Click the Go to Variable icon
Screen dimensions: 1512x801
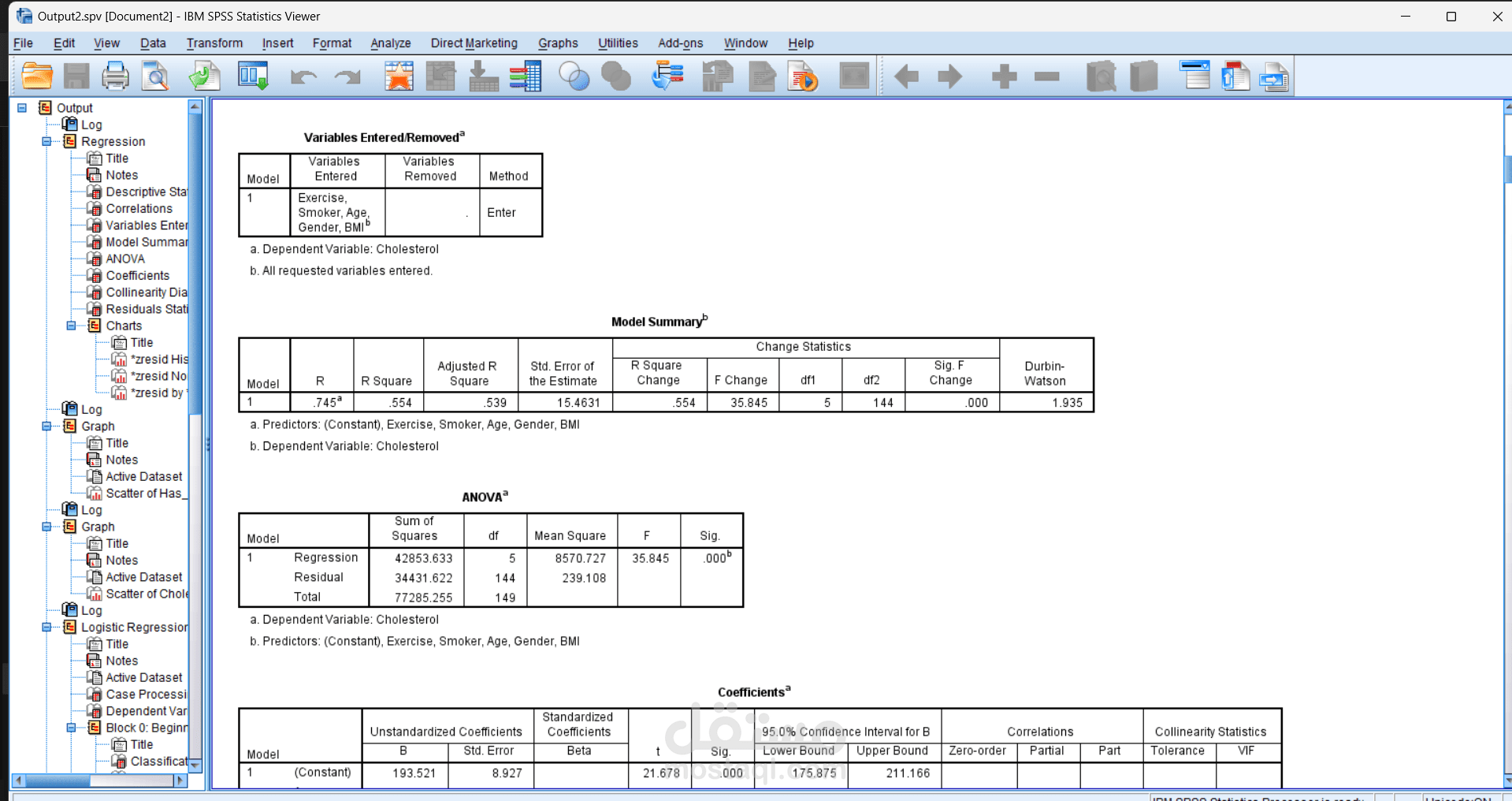point(483,76)
